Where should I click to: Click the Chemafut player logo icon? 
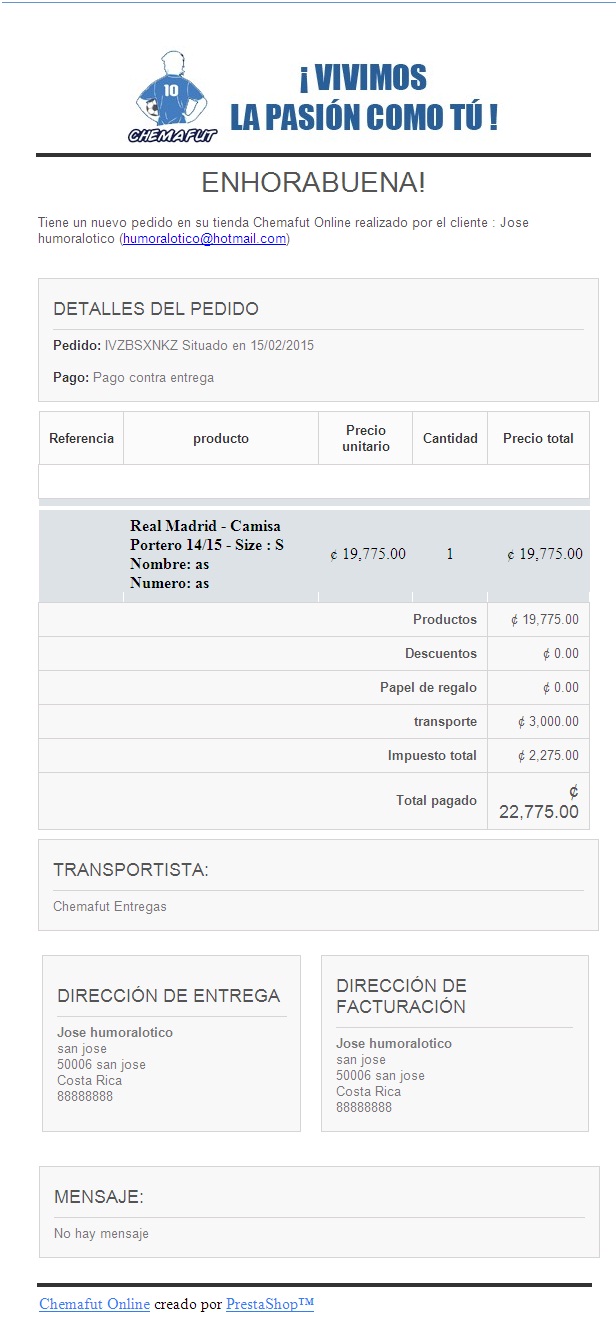(x=172, y=97)
